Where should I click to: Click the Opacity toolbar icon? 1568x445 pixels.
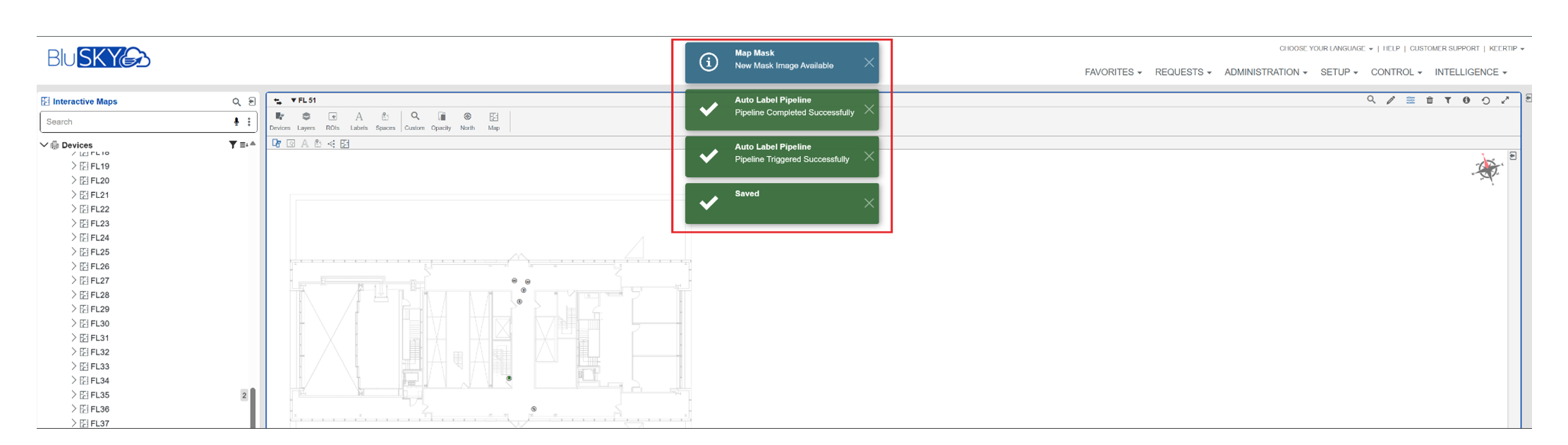[441, 120]
